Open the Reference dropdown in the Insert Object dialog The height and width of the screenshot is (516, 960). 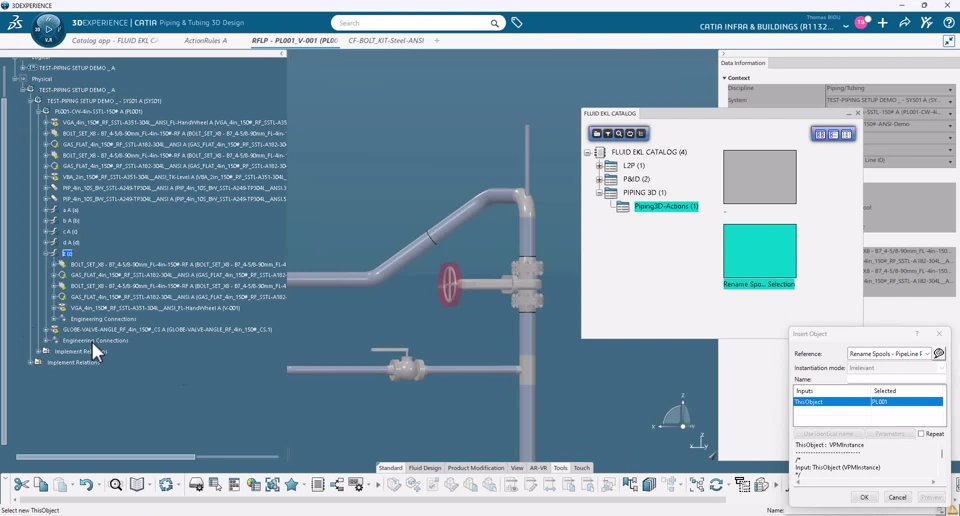click(927, 354)
